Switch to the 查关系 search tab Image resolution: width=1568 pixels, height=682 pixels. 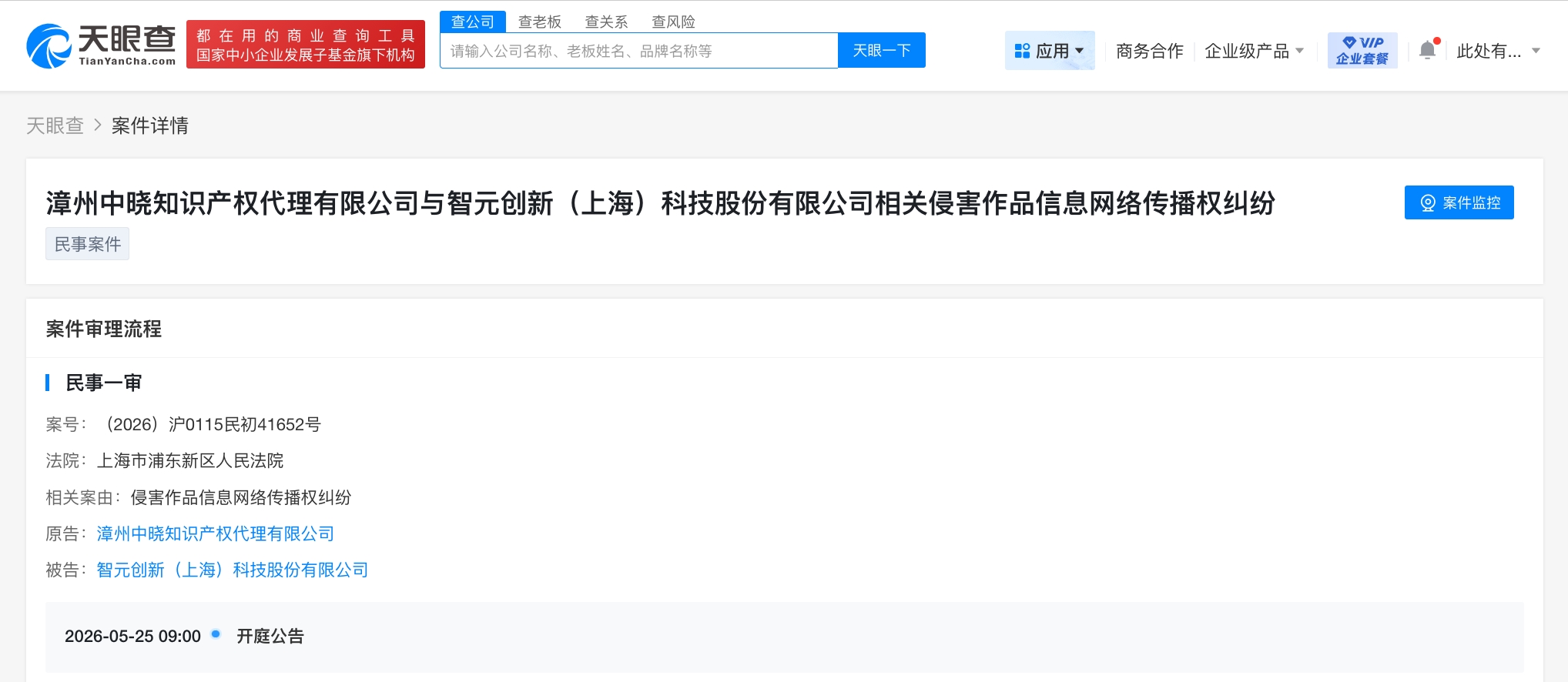(606, 22)
